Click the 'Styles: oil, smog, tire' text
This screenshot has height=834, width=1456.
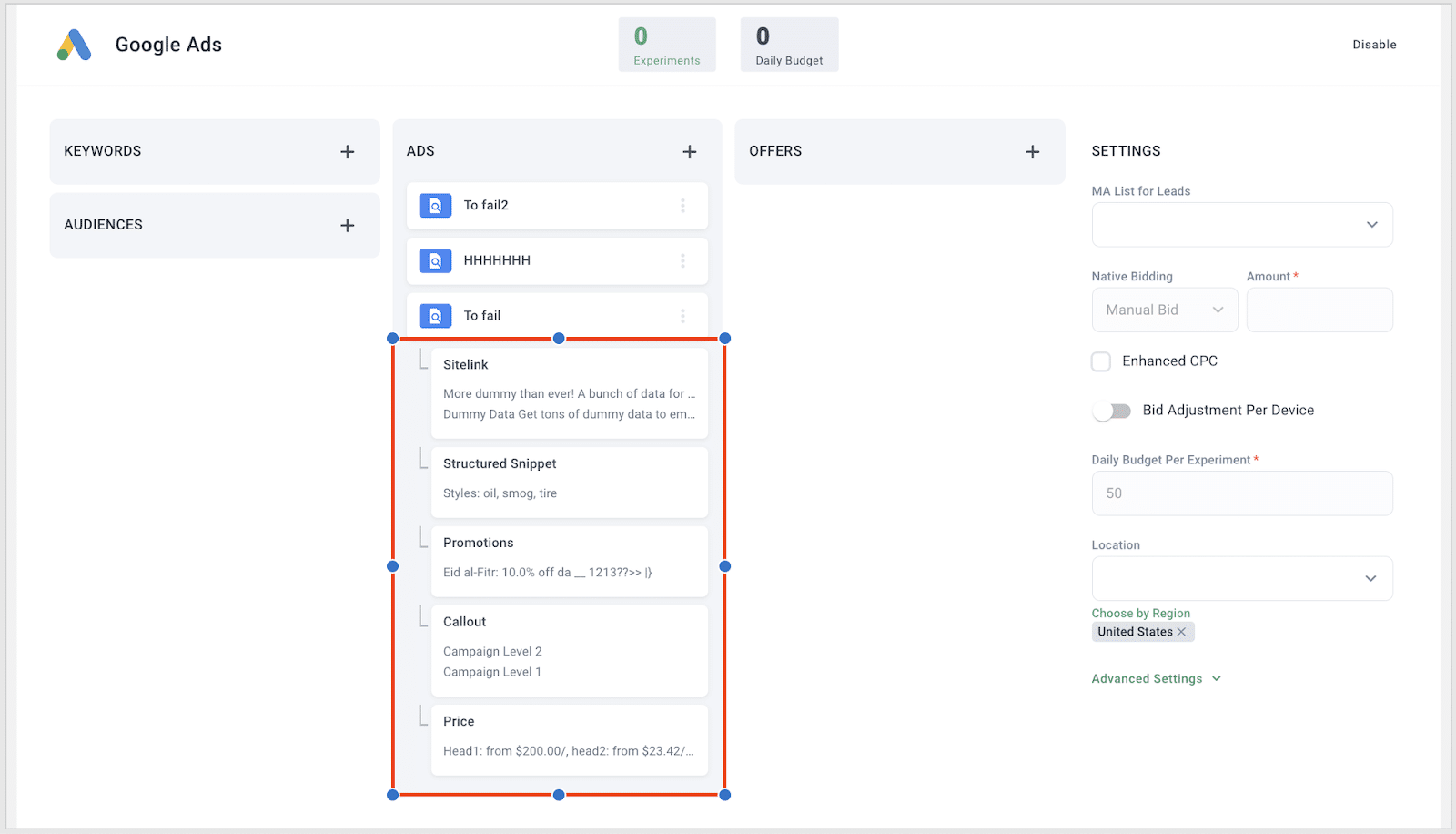[x=500, y=493]
